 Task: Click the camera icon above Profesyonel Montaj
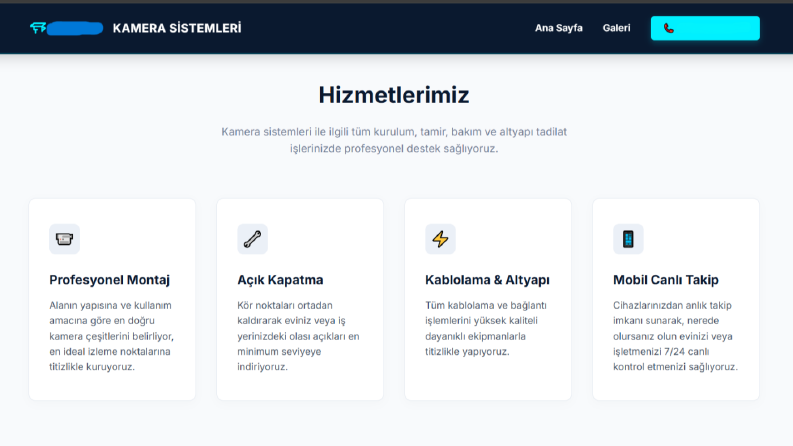click(64, 239)
